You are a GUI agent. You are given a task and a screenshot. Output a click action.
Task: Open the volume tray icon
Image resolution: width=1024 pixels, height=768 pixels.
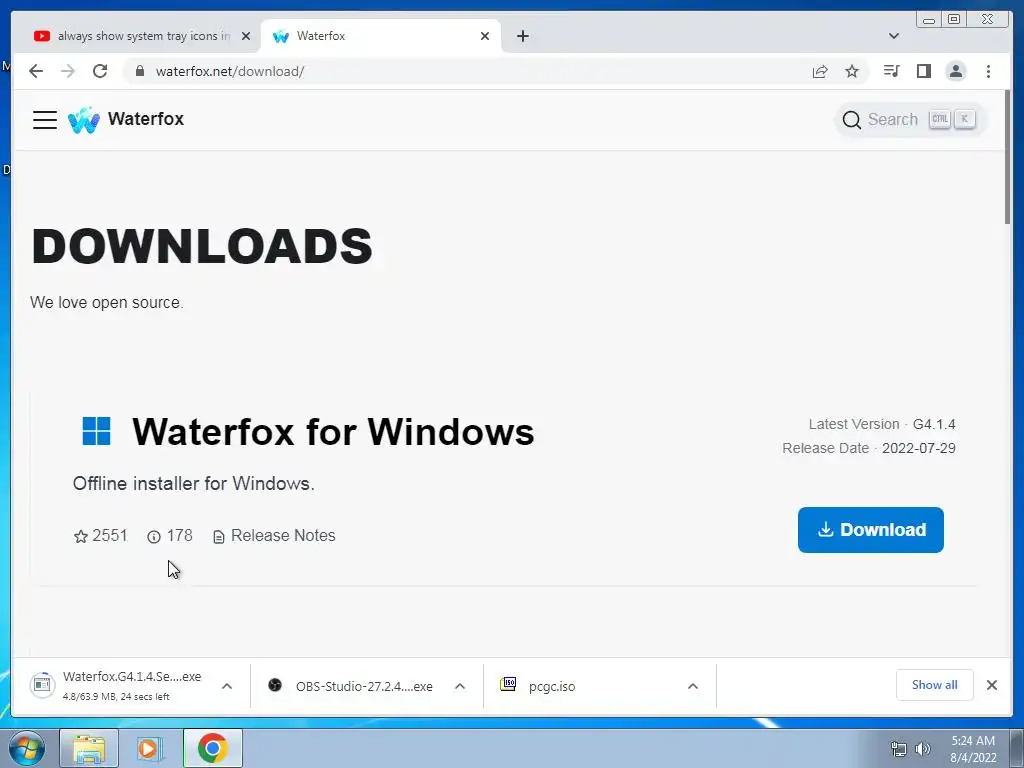(x=922, y=749)
